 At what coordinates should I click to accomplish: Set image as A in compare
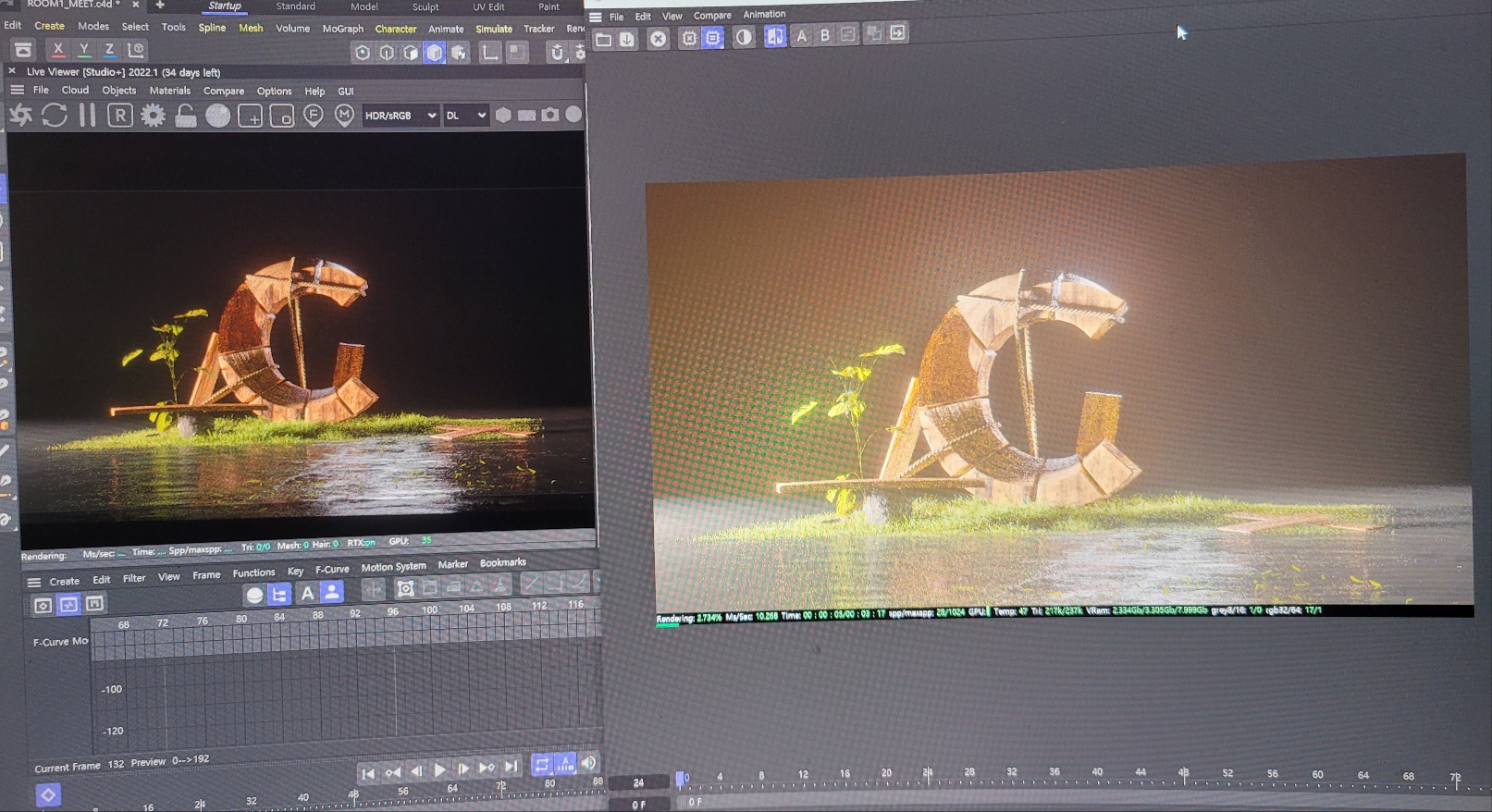pyautogui.click(x=801, y=36)
